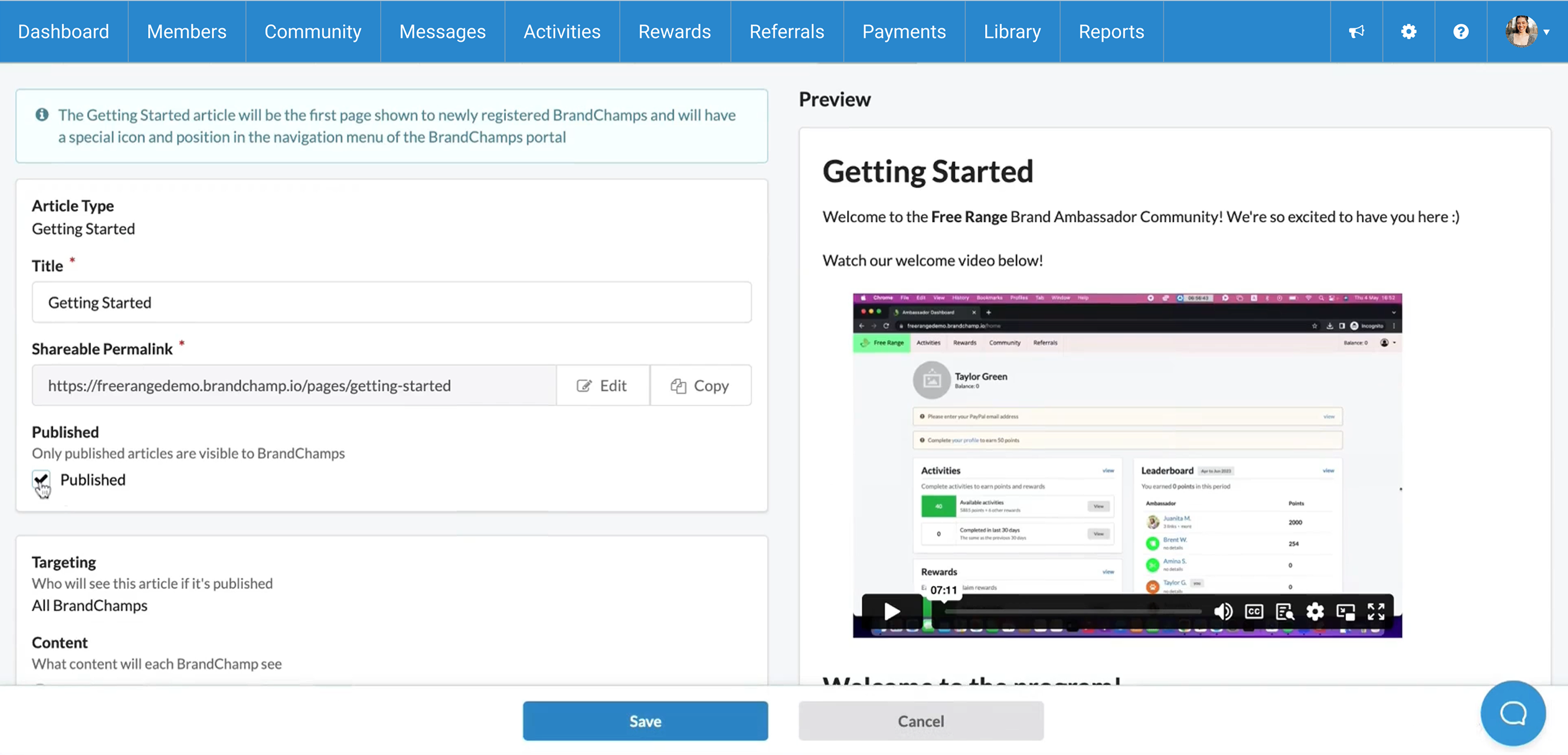Enter fullscreen on the video

click(1376, 611)
